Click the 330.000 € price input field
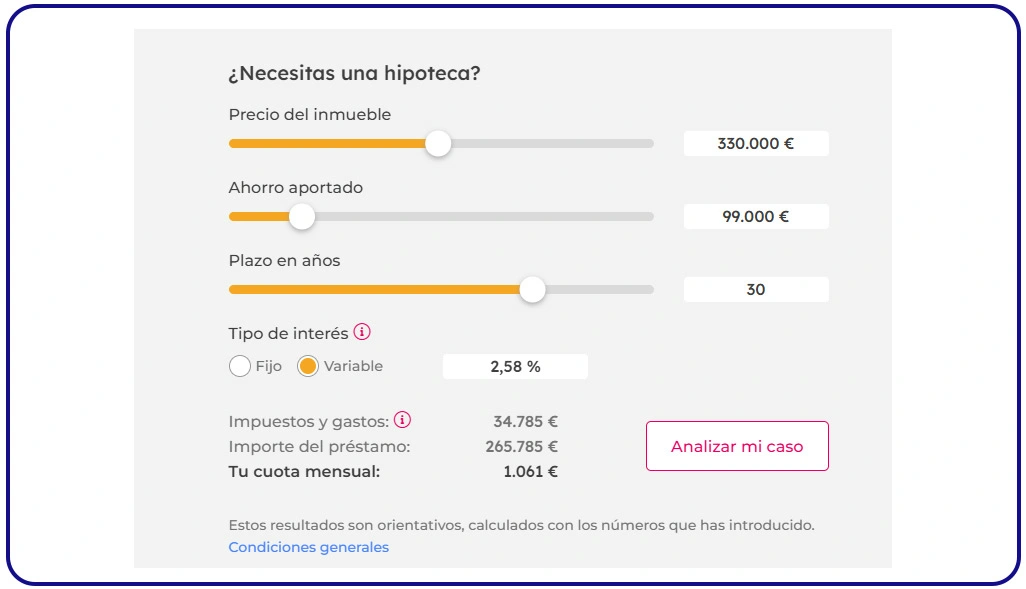Screen dimensions: 1026x589 (x=755, y=143)
